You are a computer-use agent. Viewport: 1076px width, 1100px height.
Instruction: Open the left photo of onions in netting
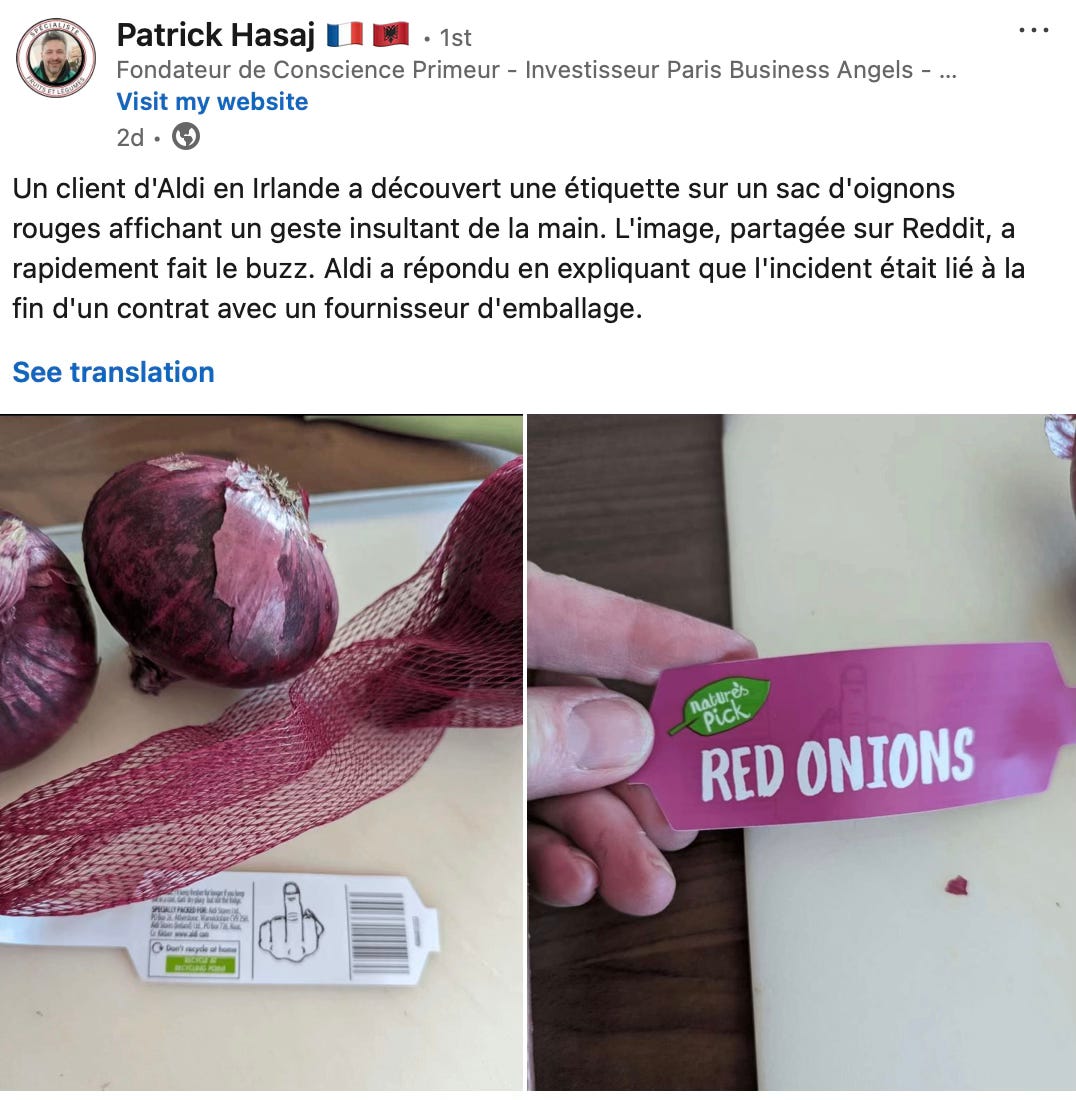click(x=261, y=753)
